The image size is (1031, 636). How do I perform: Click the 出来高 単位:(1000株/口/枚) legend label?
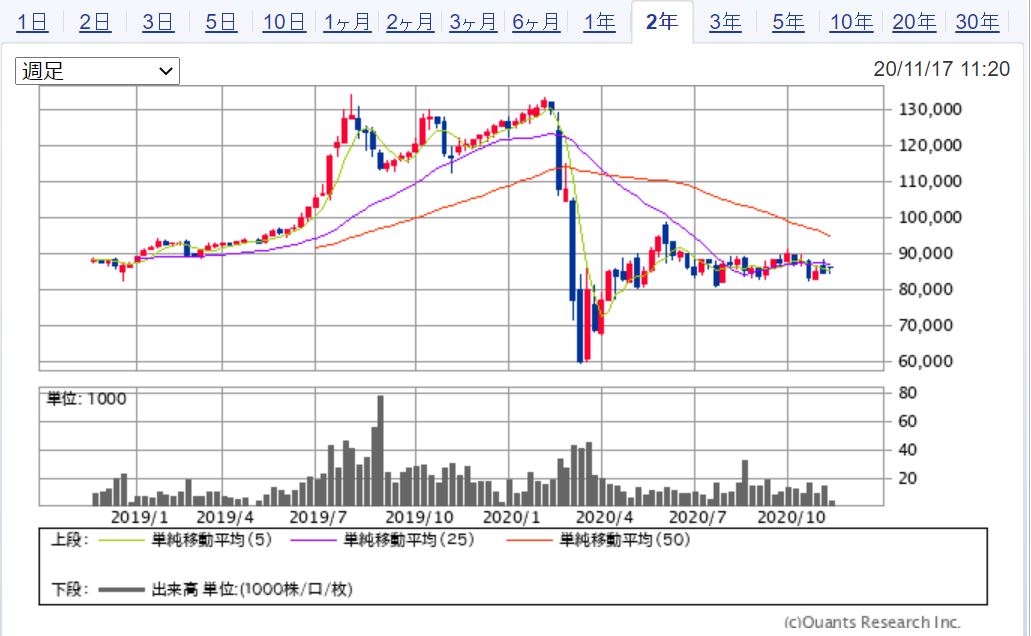tap(252, 589)
